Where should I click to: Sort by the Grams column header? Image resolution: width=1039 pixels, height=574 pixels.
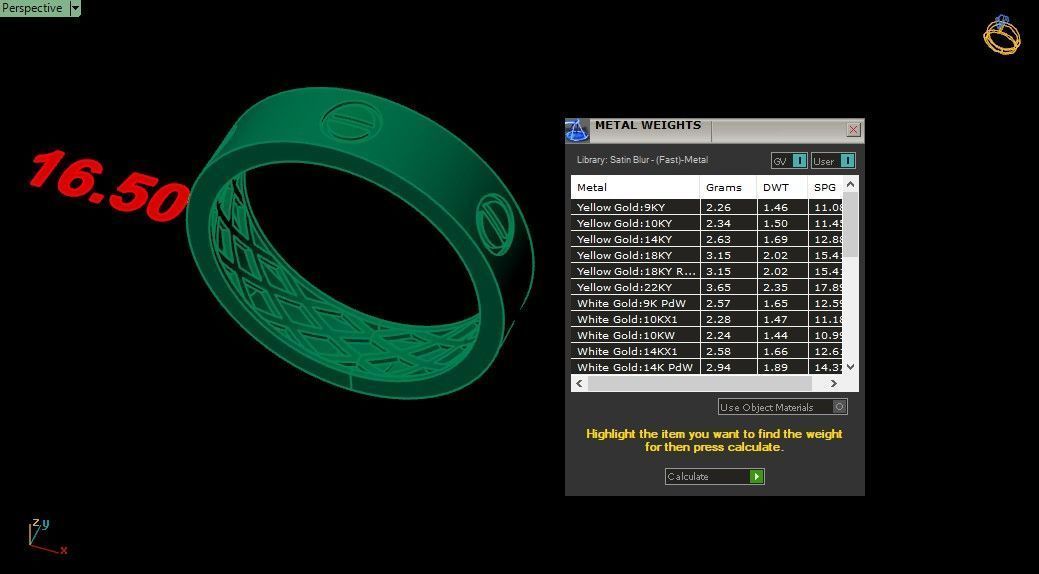pyautogui.click(x=728, y=187)
